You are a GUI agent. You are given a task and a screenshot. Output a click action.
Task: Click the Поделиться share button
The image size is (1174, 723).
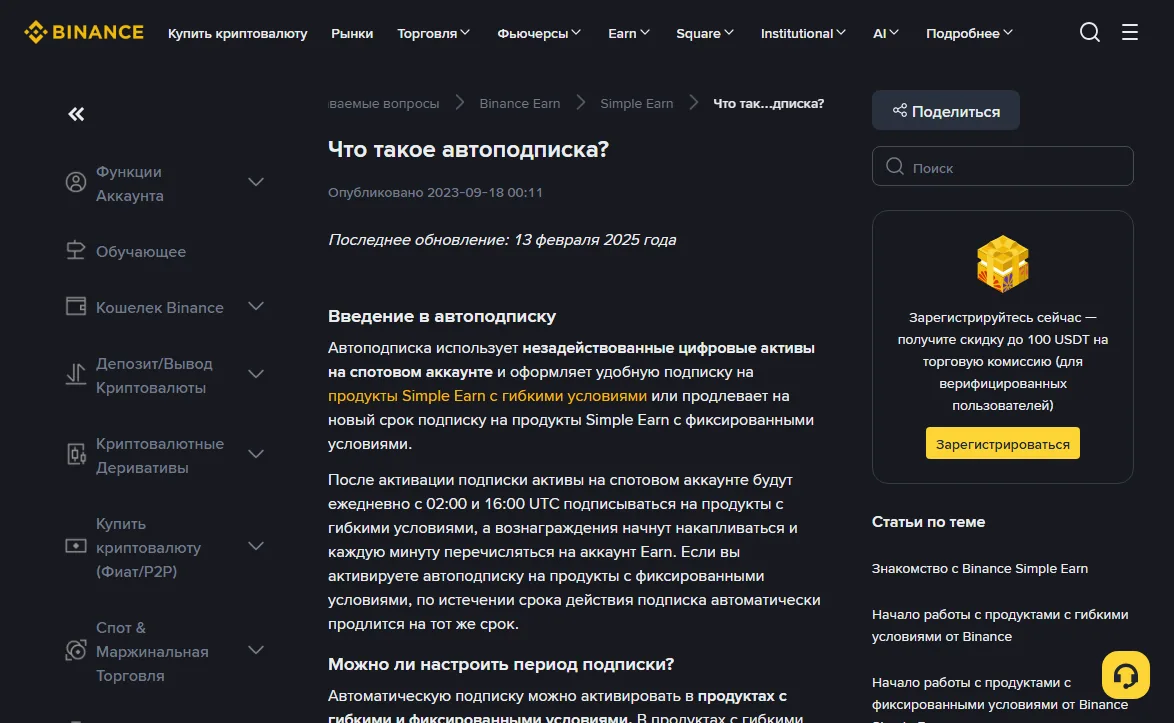(946, 111)
